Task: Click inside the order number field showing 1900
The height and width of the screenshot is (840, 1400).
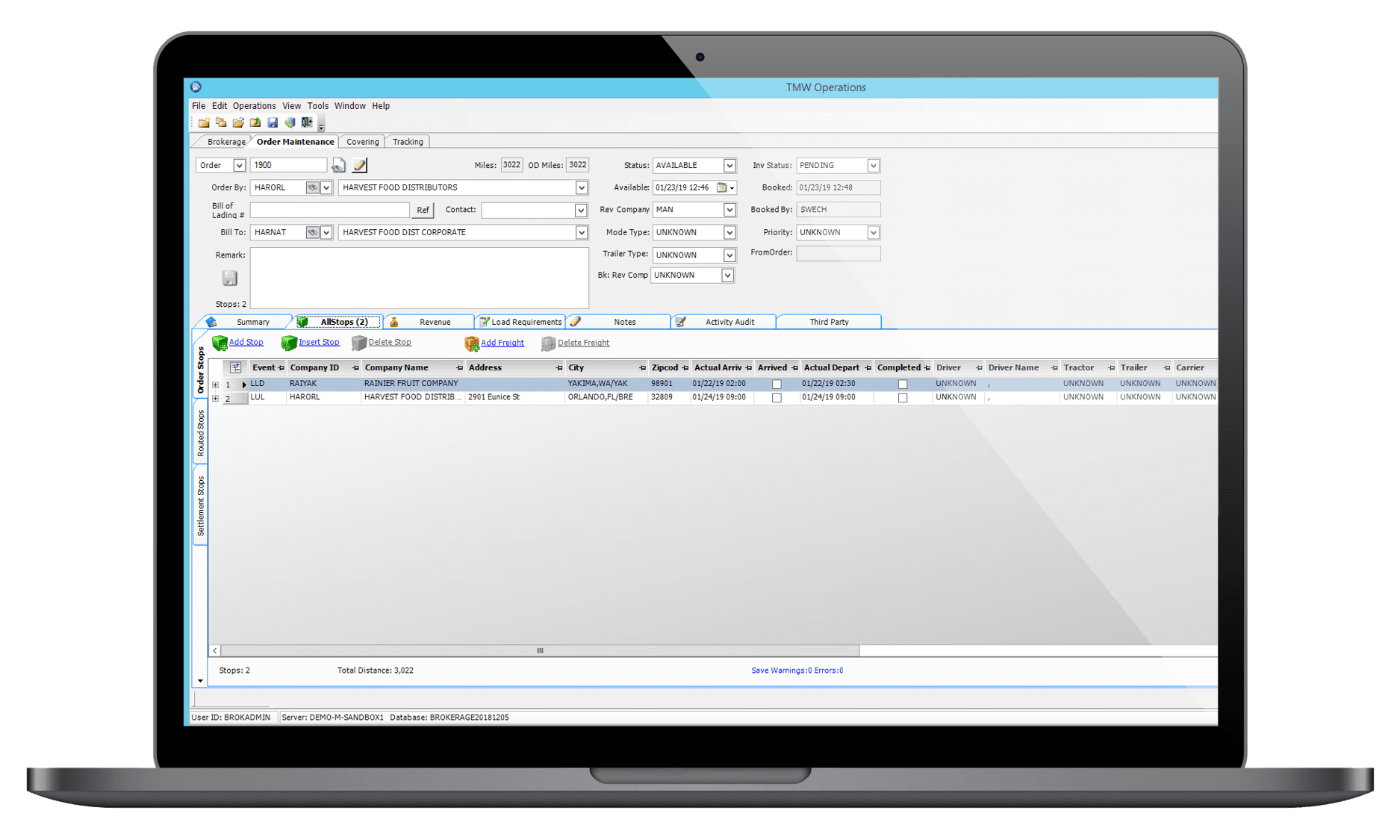Action: click(287, 164)
